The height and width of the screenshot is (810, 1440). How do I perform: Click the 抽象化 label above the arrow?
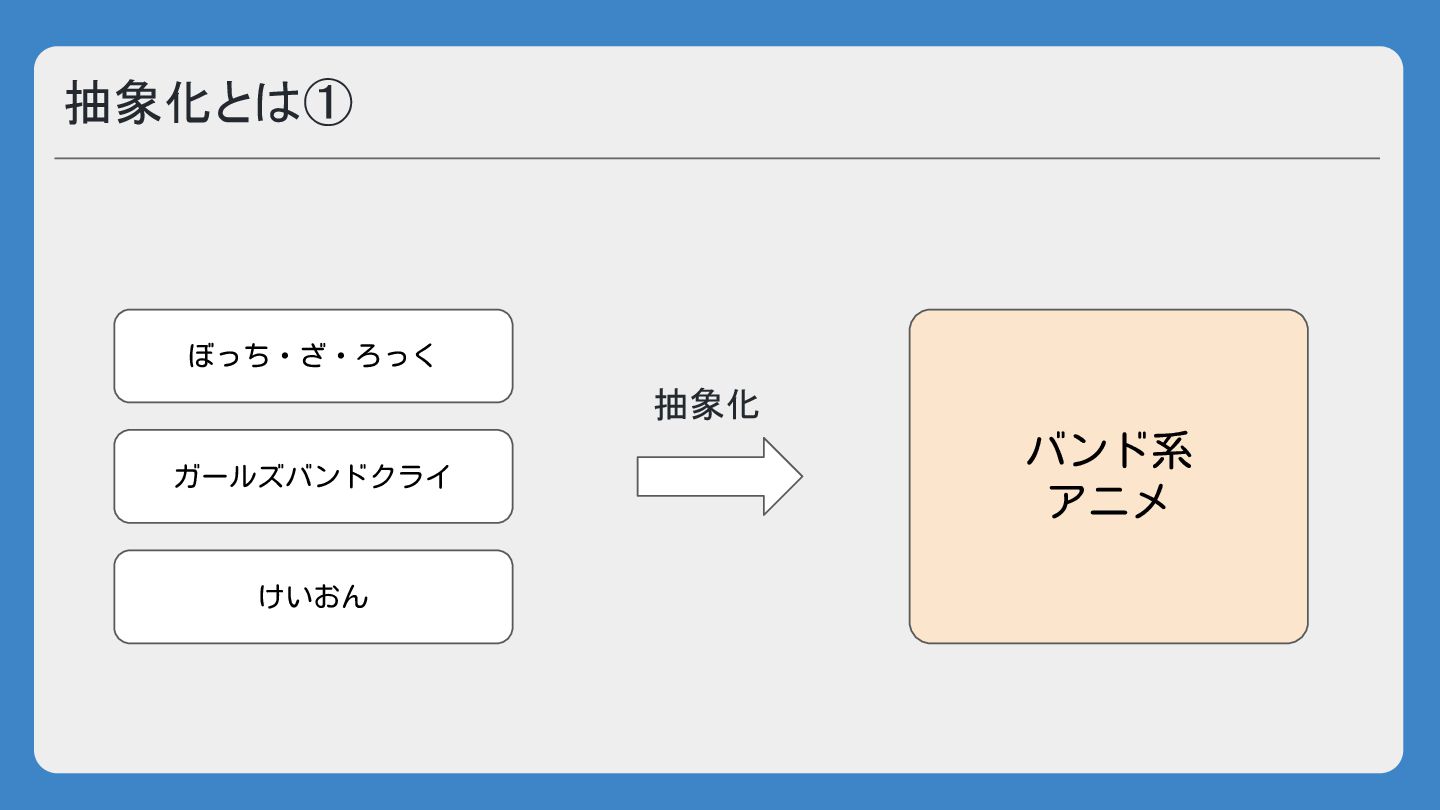[706, 405]
